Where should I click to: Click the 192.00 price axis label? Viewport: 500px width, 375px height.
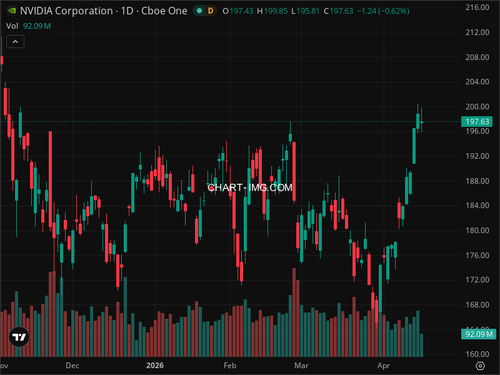477,156
